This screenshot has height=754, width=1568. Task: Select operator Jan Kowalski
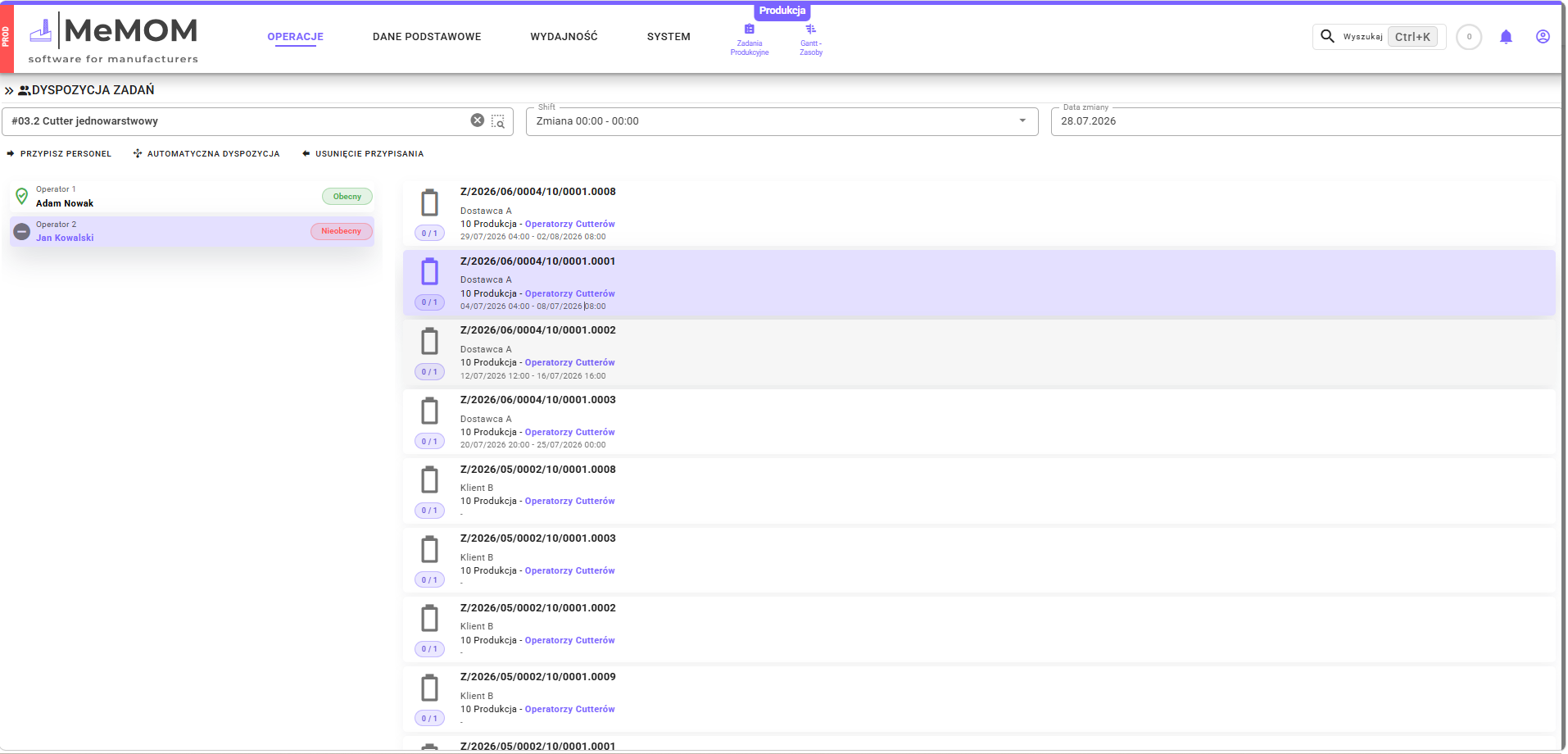tap(192, 231)
